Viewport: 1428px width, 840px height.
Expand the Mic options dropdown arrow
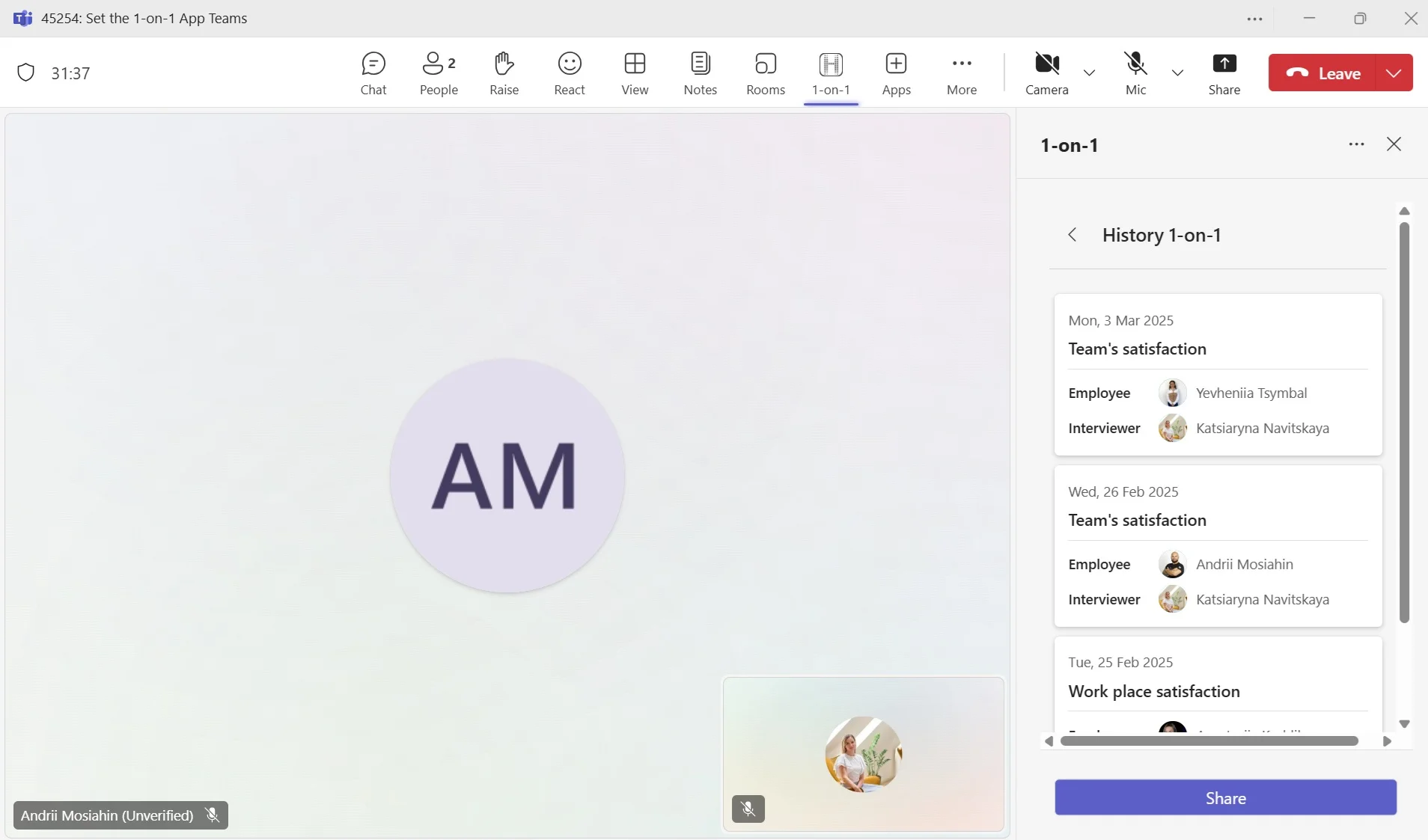1177,73
